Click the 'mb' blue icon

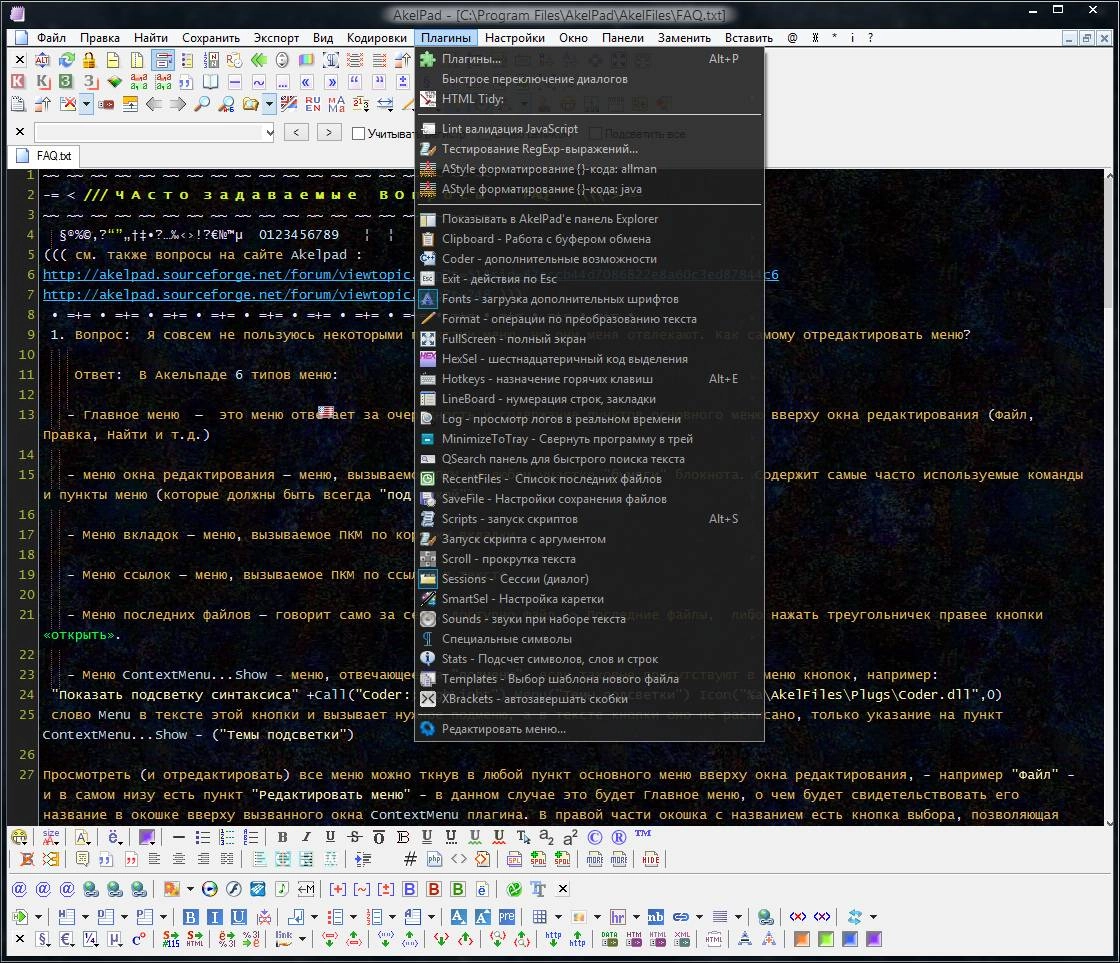(655, 917)
